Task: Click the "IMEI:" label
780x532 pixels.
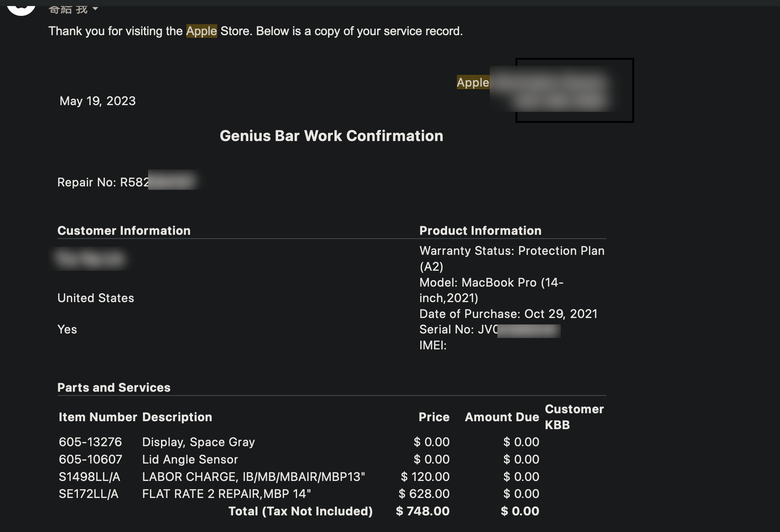Action: pos(433,345)
